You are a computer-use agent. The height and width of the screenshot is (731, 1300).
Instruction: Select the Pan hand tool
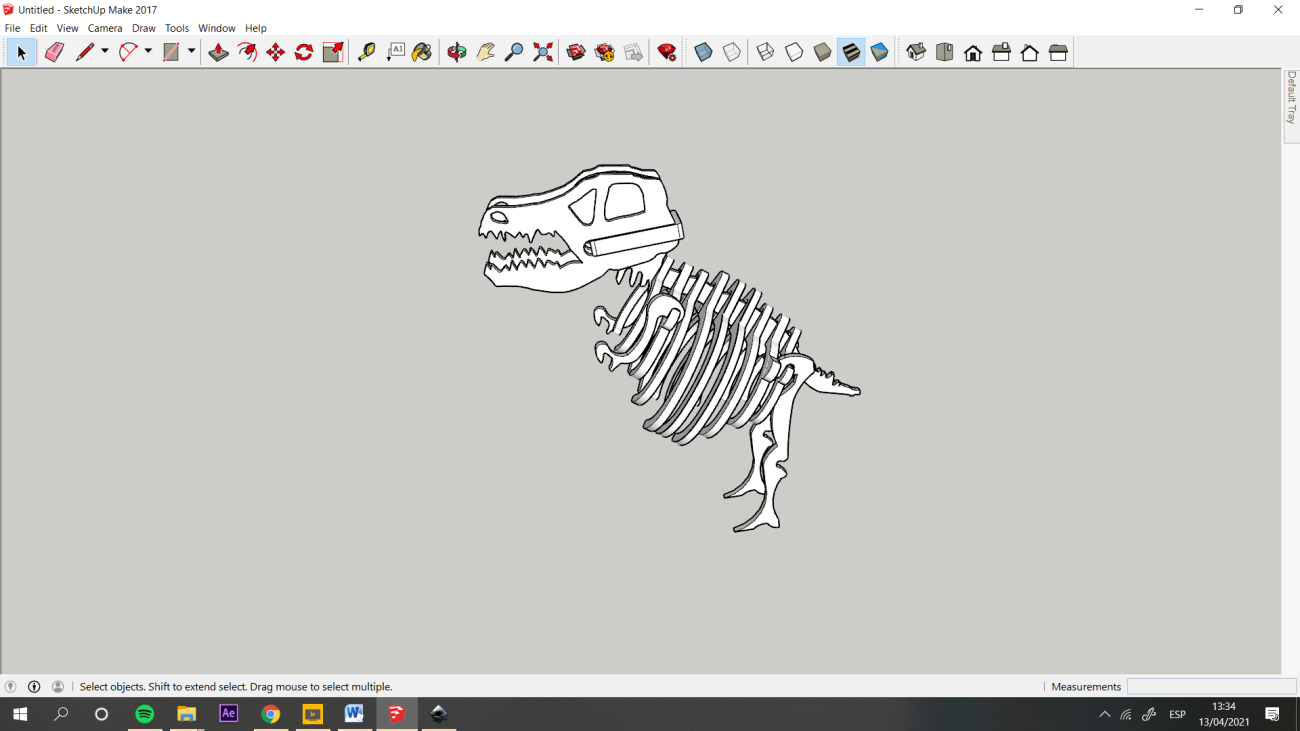(x=486, y=53)
